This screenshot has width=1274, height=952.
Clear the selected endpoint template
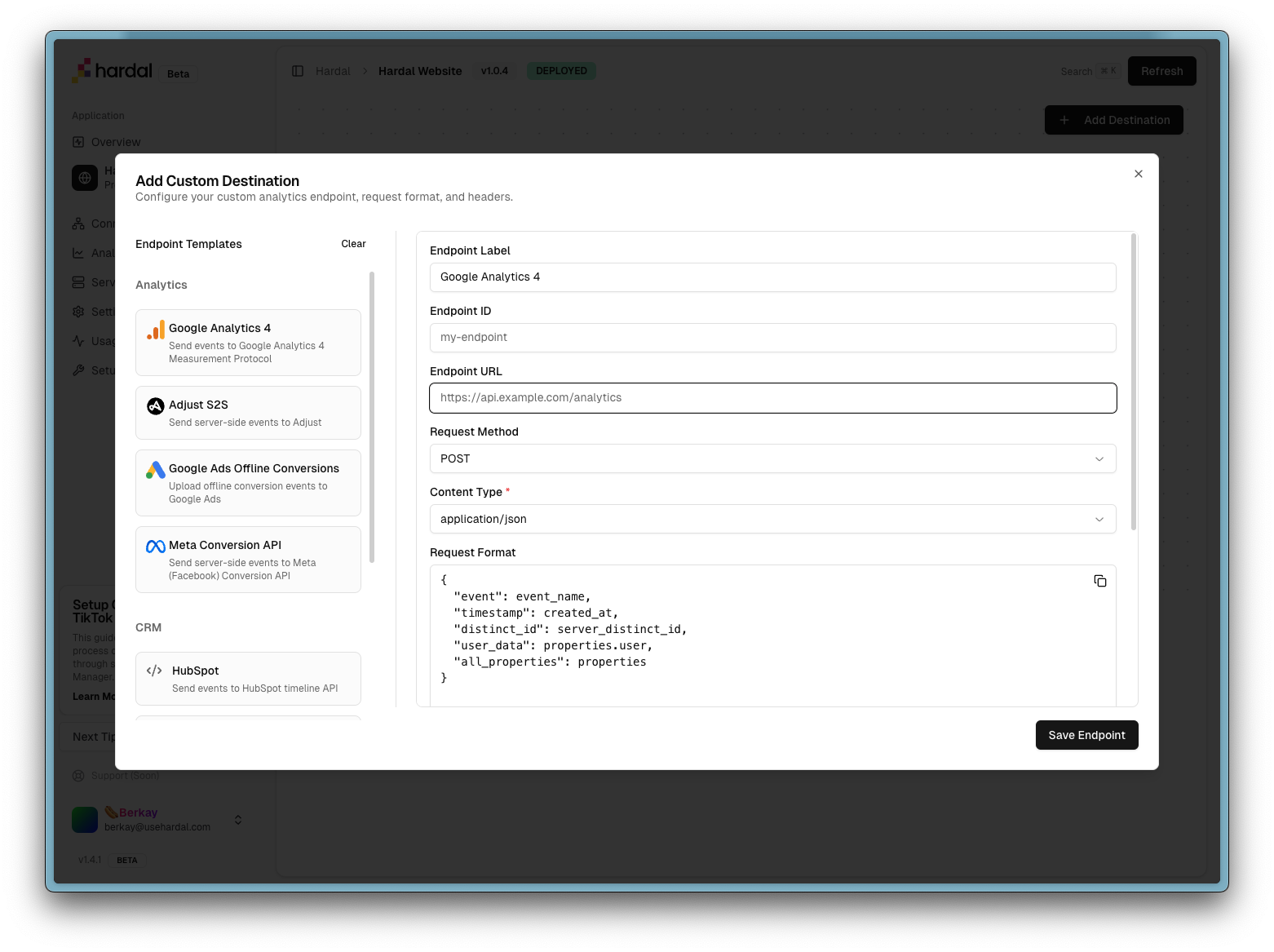(353, 244)
